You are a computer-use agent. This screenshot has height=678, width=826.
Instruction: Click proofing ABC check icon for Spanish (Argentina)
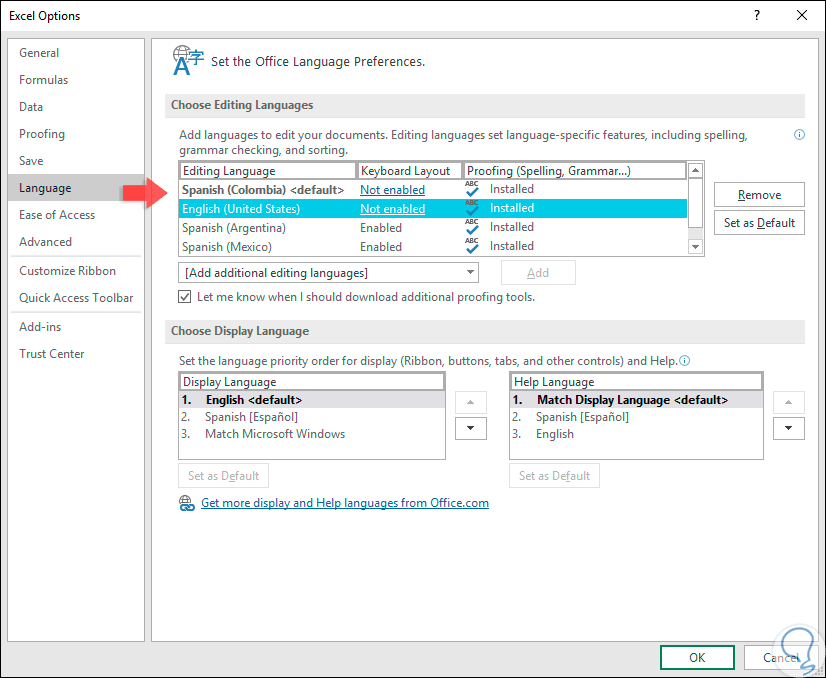pyautogui.click(x=471, y=227)
